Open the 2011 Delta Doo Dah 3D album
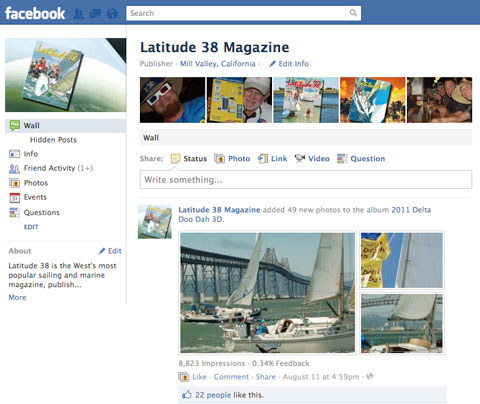 tap(304, 215)
